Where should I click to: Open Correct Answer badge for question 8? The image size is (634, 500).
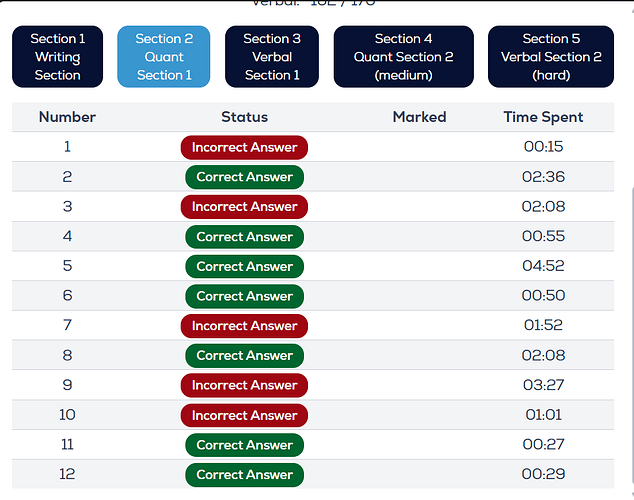[x=244, y=356]
